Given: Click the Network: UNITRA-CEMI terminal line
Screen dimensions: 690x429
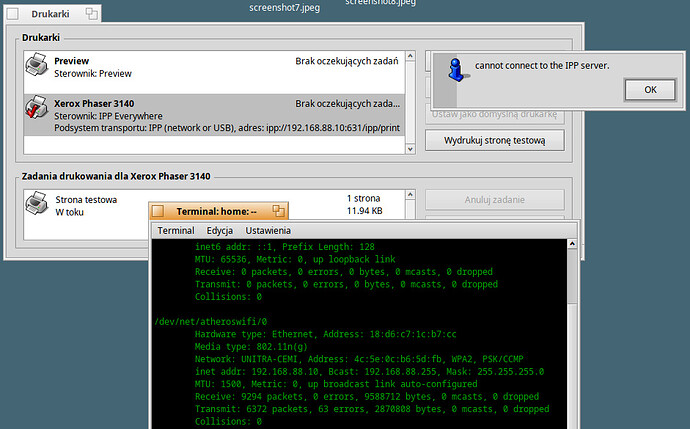Looking at the screenshot, I should point(359,359).
